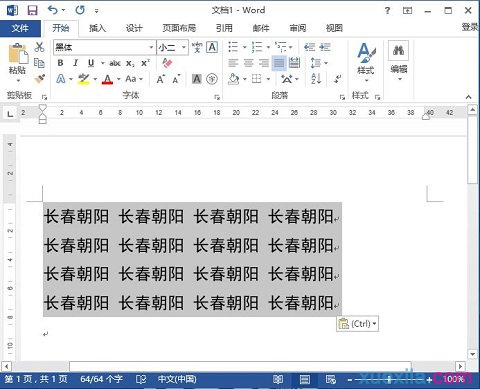Open Styles gallery icon
Image resolution: width=480 pixels, height=389 pixels.
pyautogui.click(x=366, y=53)
